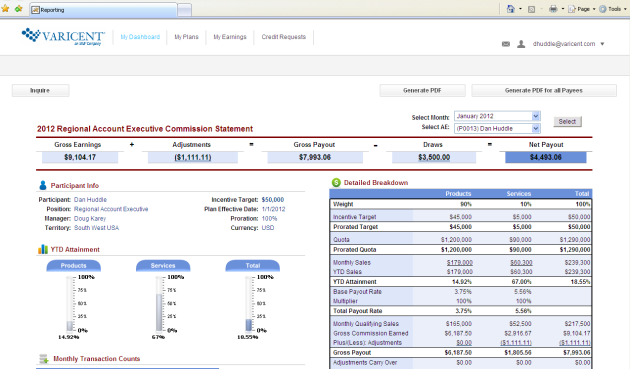Click the browser Print icon
The height and width of the screenshot is (369, 630).
[x=553, y=9]
